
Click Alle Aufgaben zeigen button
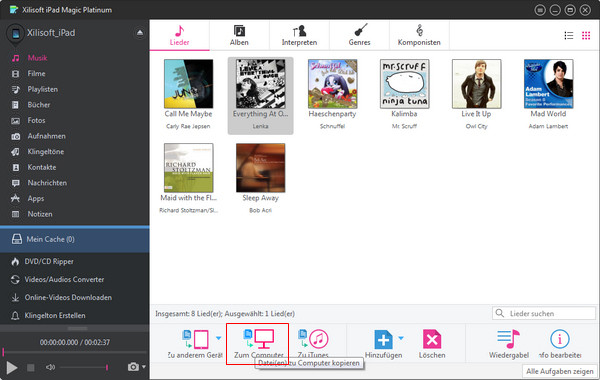560,371
